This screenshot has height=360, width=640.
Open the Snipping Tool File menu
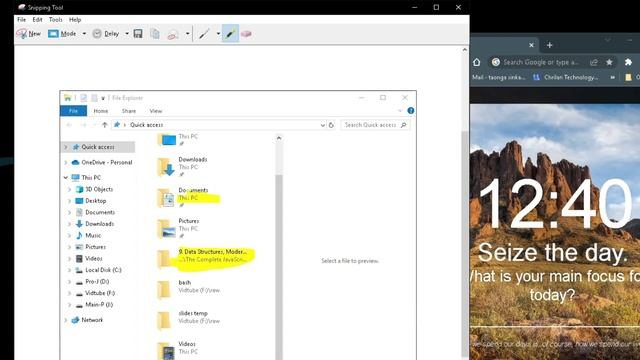tap(21, 20)
